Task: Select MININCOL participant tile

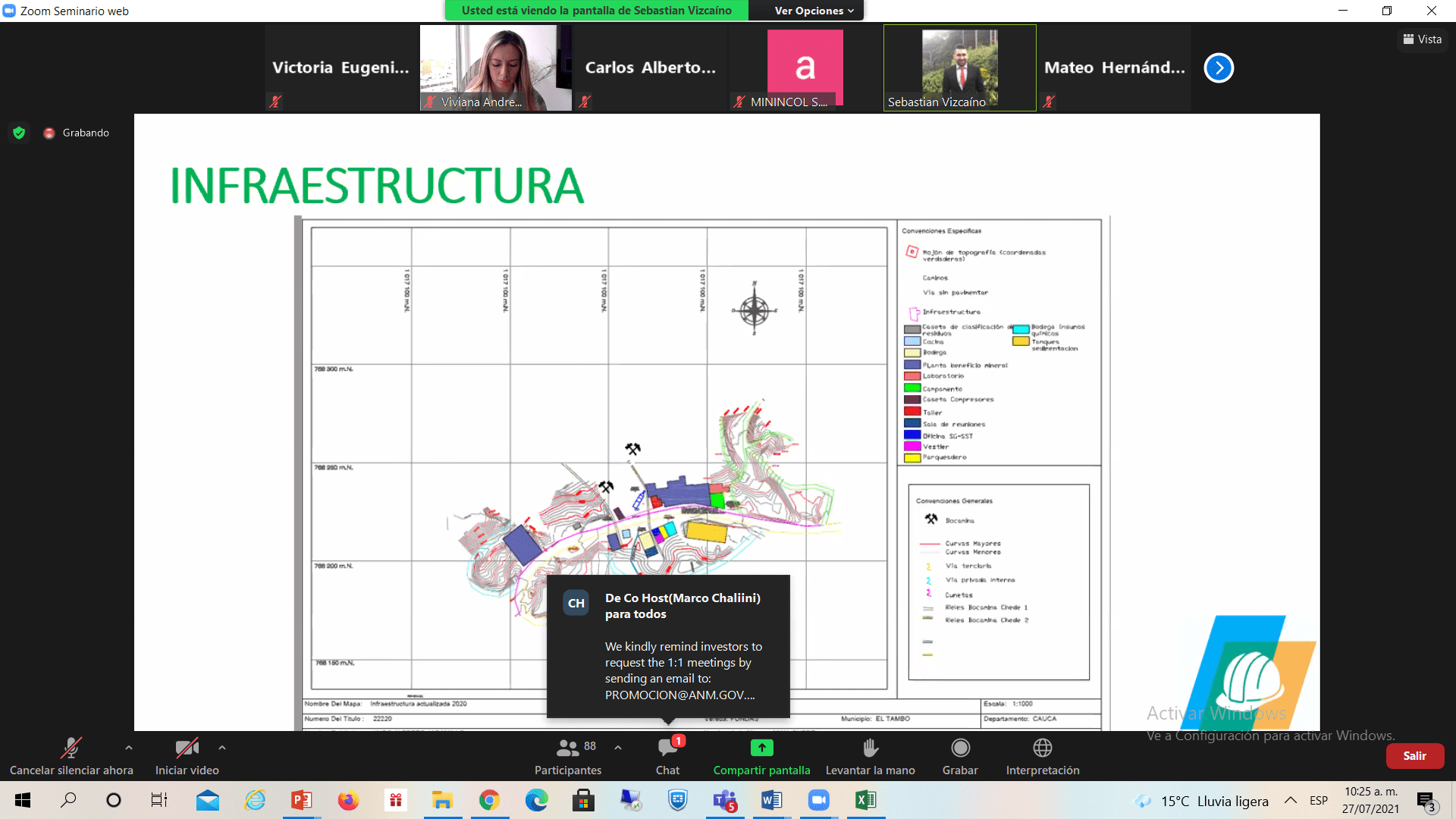Action: 805,68
